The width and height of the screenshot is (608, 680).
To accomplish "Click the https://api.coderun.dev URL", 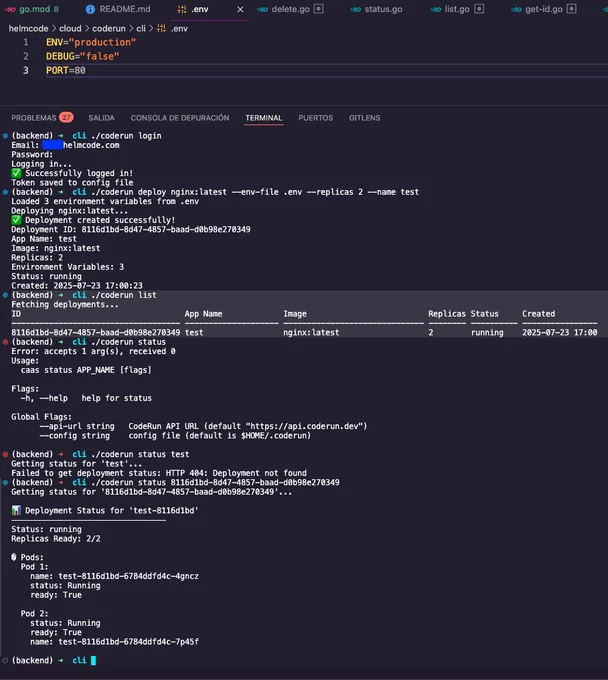I will (307, 426).
